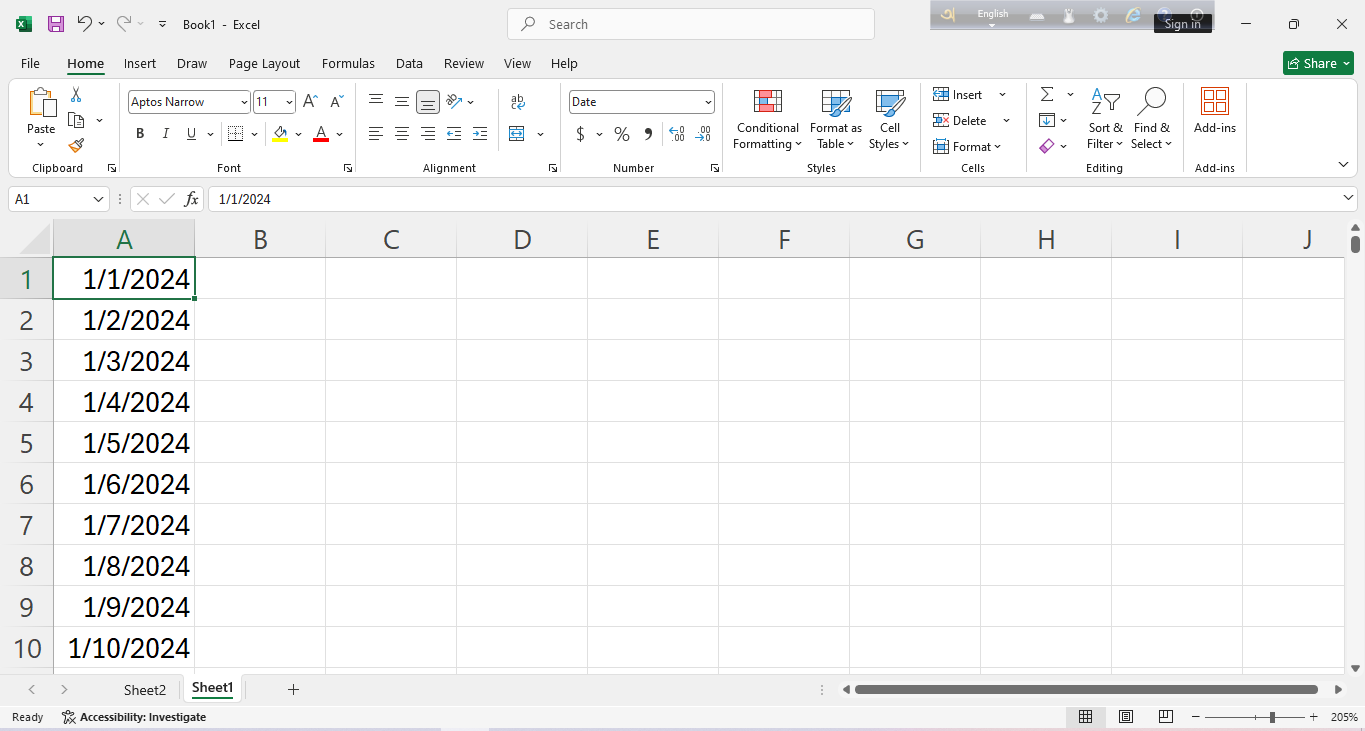Select cell A5 containing 1/5/2024
This screenshot has width=1365, height=731.
(124, 443)
